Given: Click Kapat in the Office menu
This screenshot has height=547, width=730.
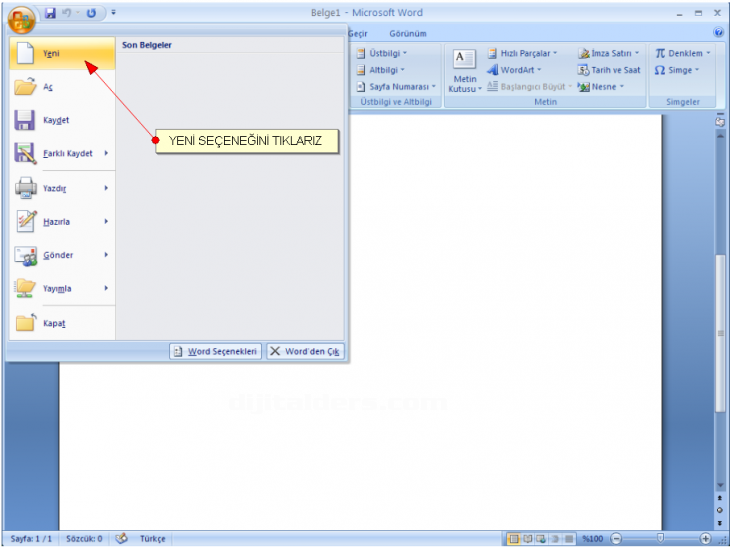Looking at the screenshot, I should [x=62, y=323].
